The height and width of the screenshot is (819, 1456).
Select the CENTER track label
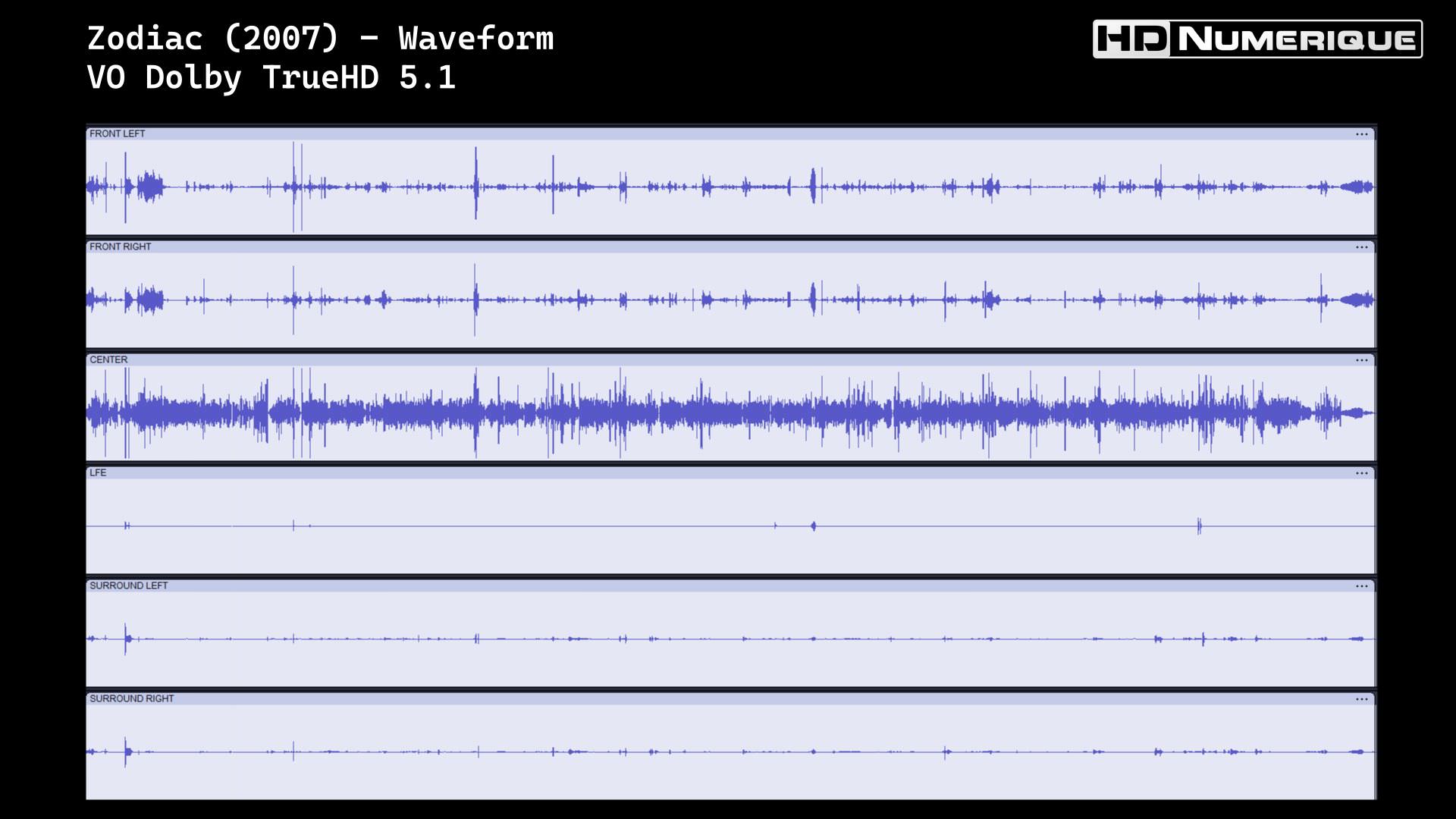point(108,359)
